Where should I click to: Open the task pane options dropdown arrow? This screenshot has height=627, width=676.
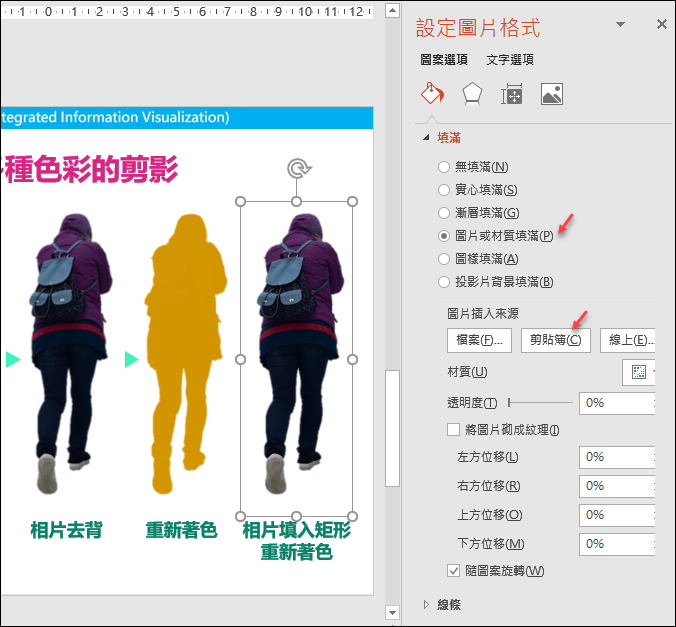coord(620,25)
